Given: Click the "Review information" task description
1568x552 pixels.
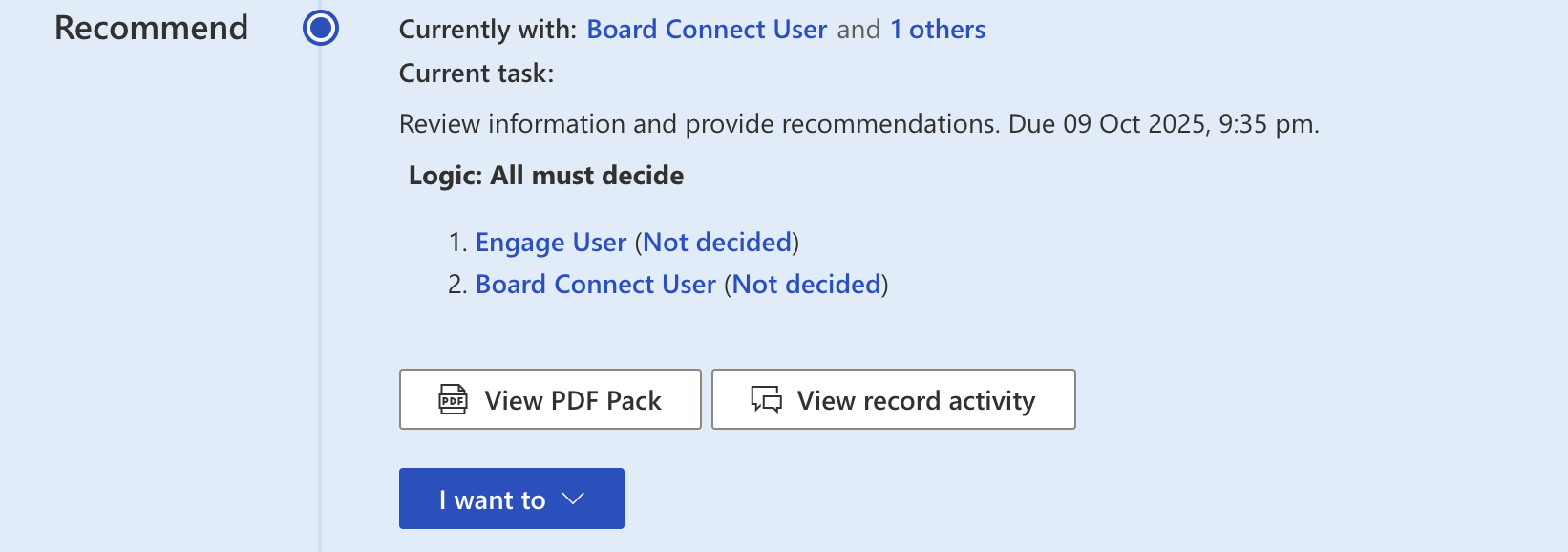Looking at the screenshot, I should coord(697,124).
